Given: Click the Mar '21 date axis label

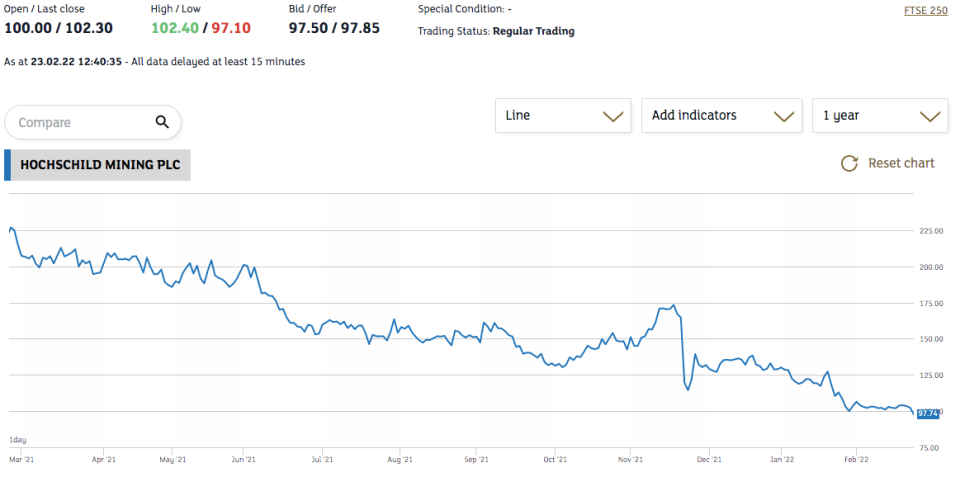Looking at the screenshot, I should [22, 460].
